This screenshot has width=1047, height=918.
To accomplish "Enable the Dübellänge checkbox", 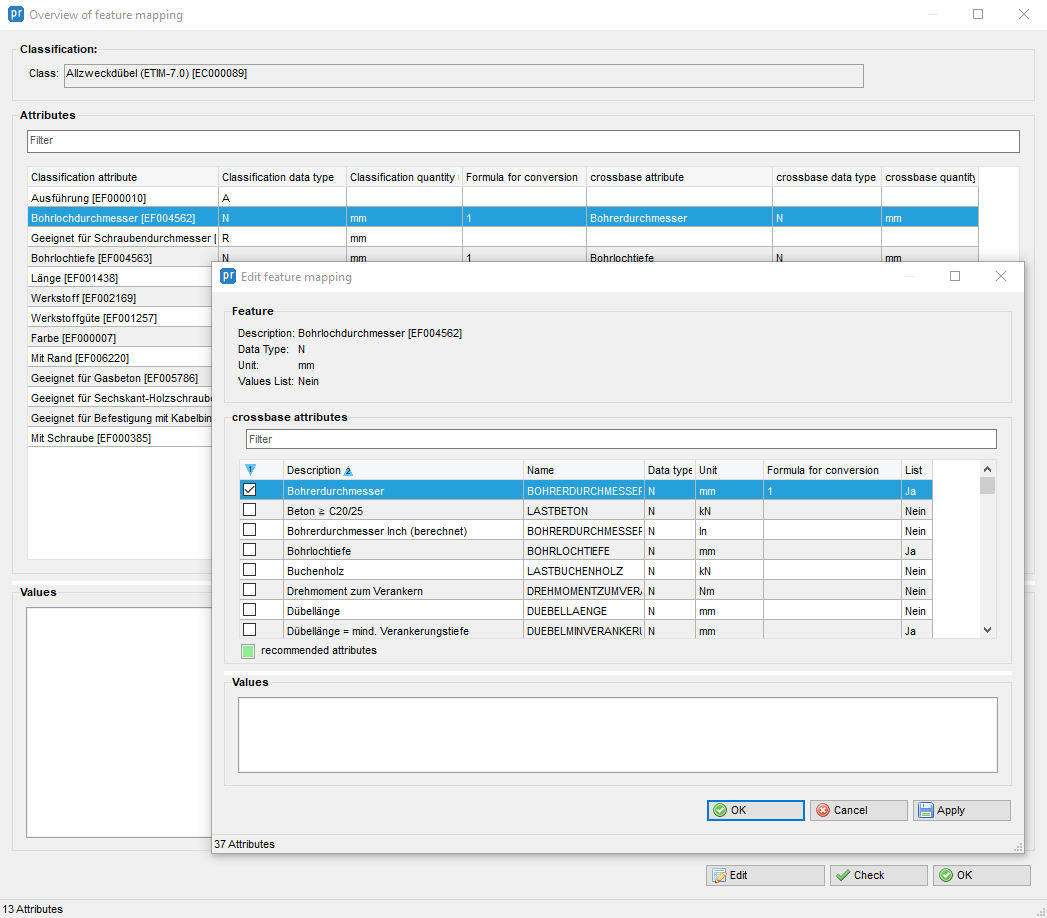I will [x=250, y=610].
